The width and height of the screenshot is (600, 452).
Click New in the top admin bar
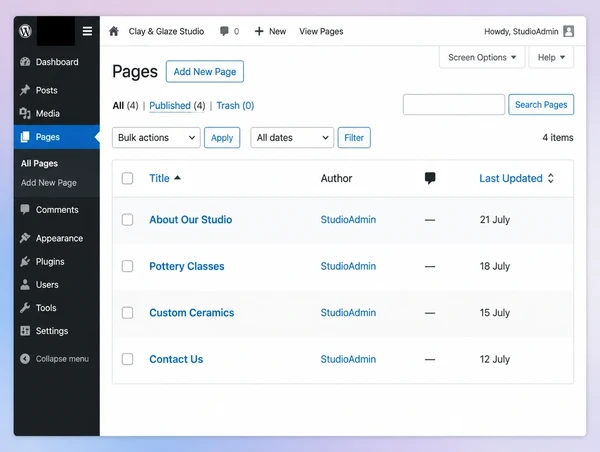tap(277, 31)
